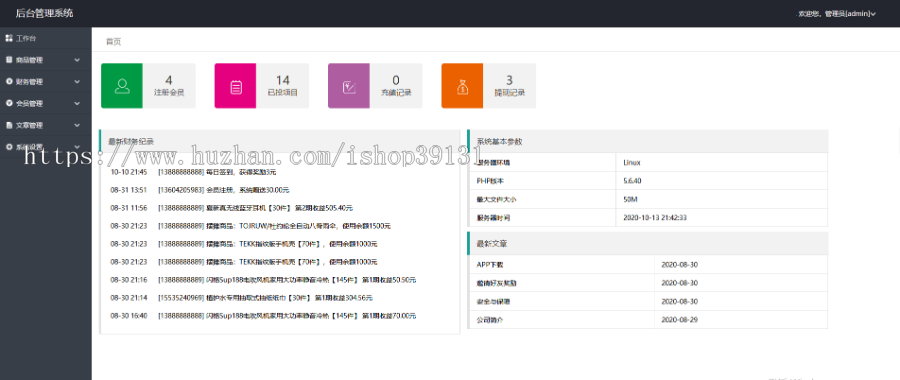Select the 财务管理 menu label
Image resolution: width=900 pixels, height=380 pixels.
tap(29, 82)
